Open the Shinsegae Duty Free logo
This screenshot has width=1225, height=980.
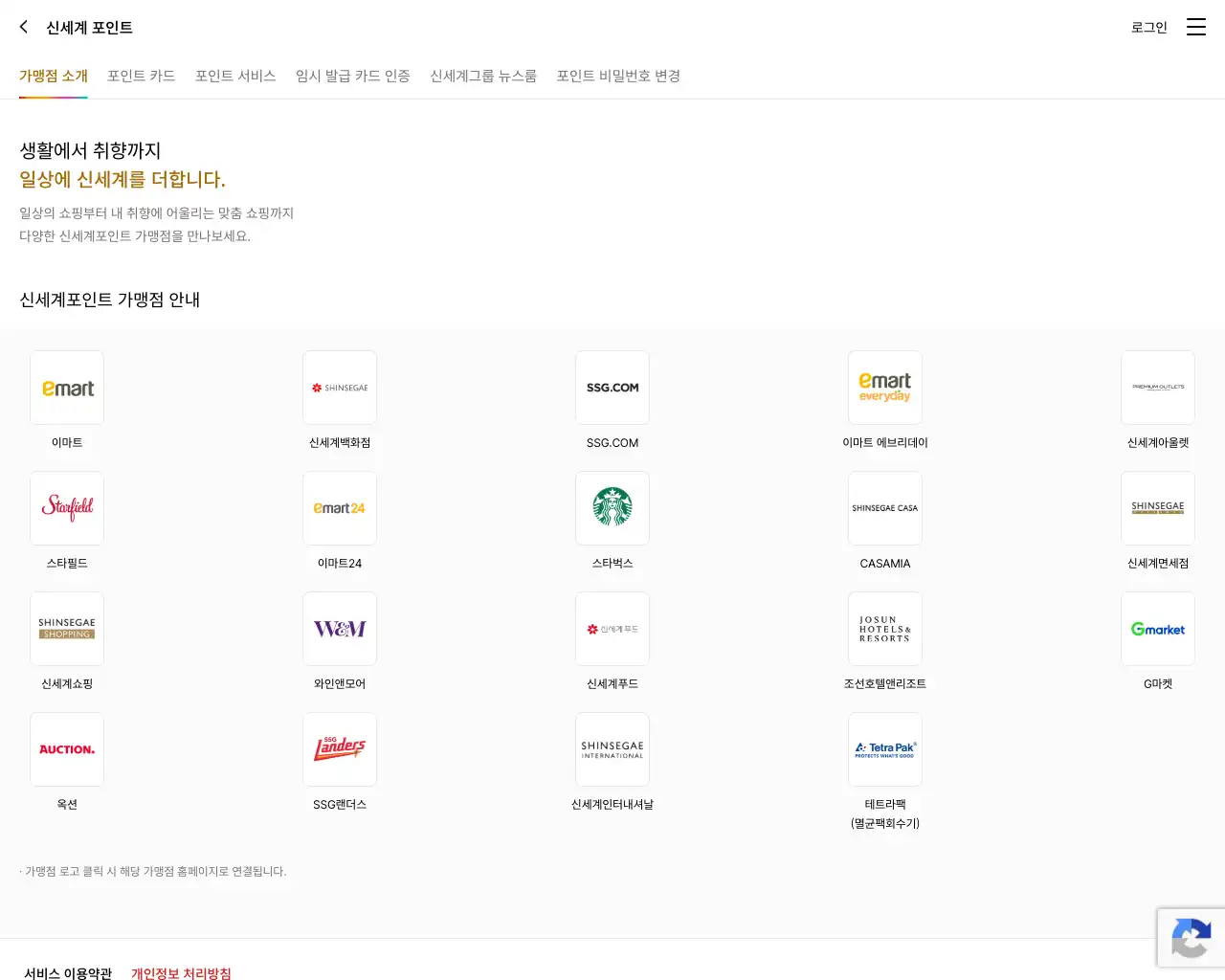pyautogui.click(x=1158, y=508)
